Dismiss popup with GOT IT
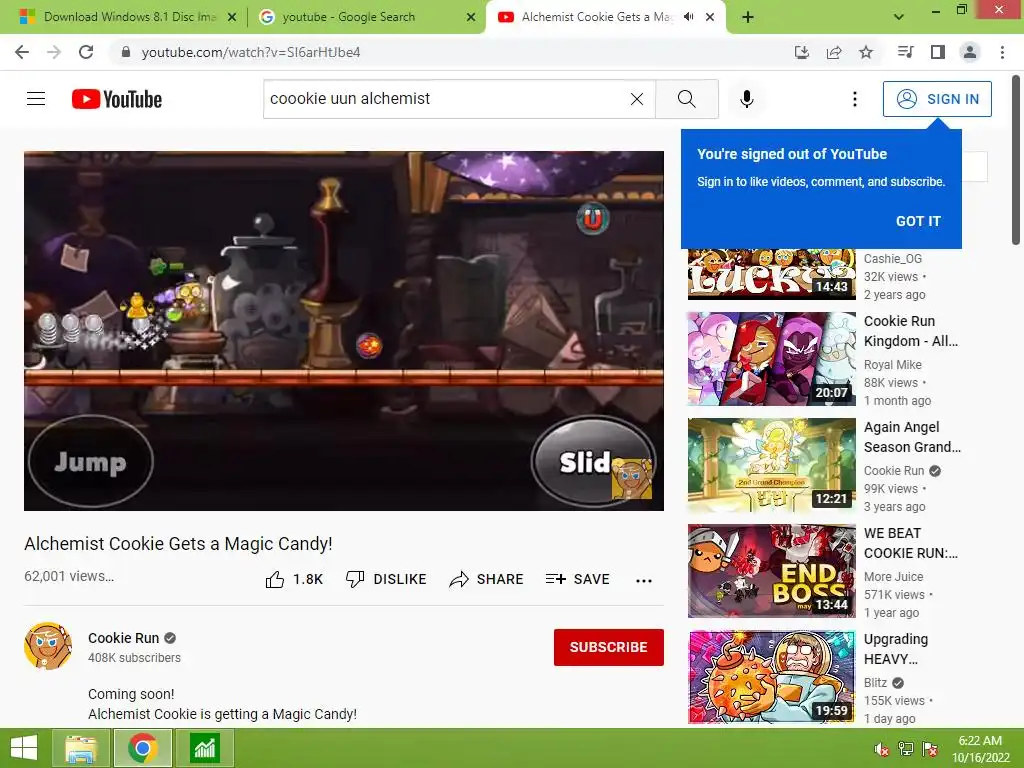This screenshot has height=768, width=1024. 918,221
